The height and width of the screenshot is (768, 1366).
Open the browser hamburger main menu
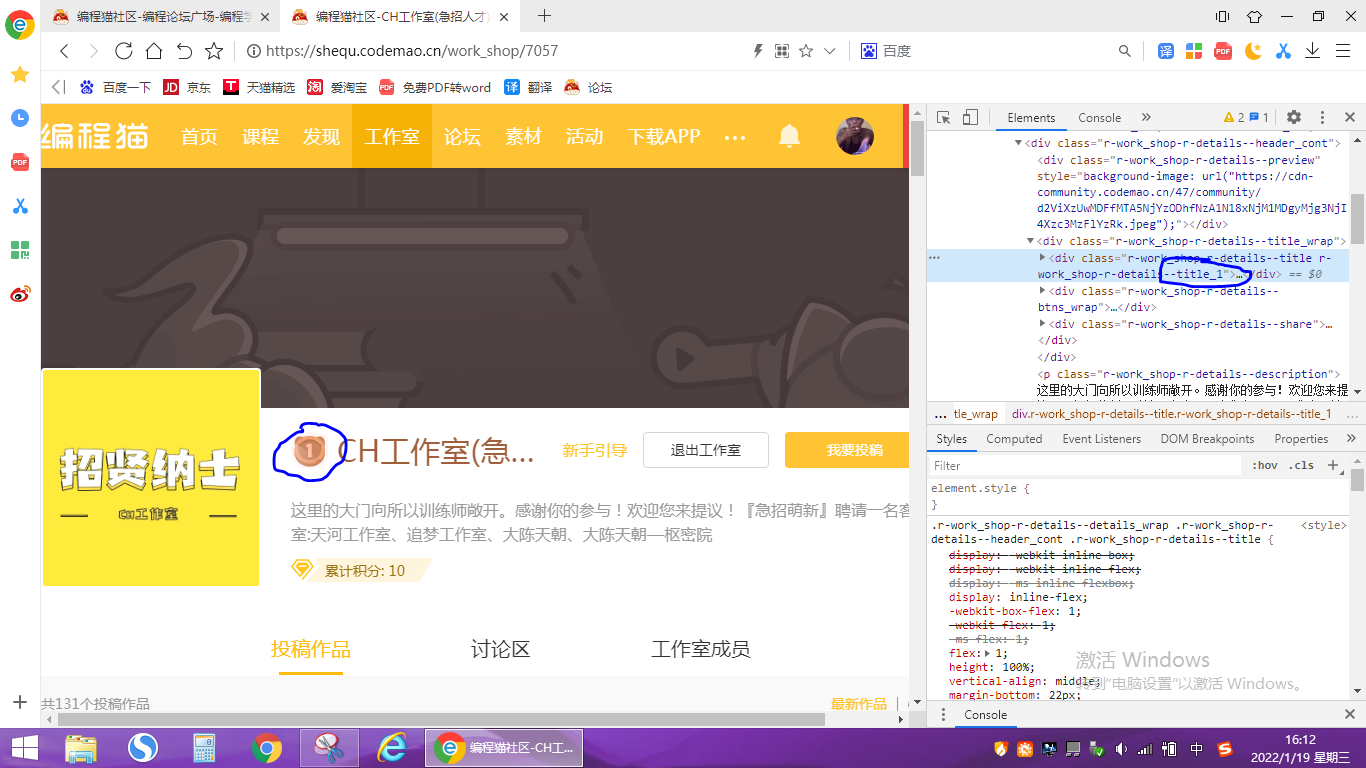1342,51
